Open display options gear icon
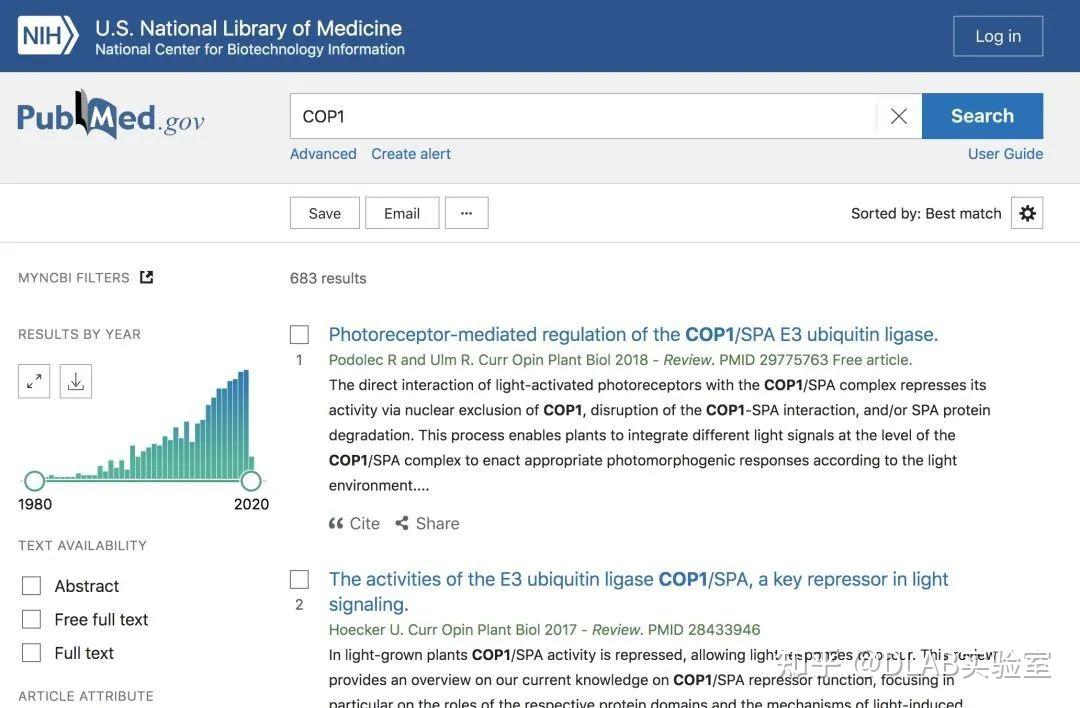The height and width of the screenshot is (708, 1080). coord(1027,213)
